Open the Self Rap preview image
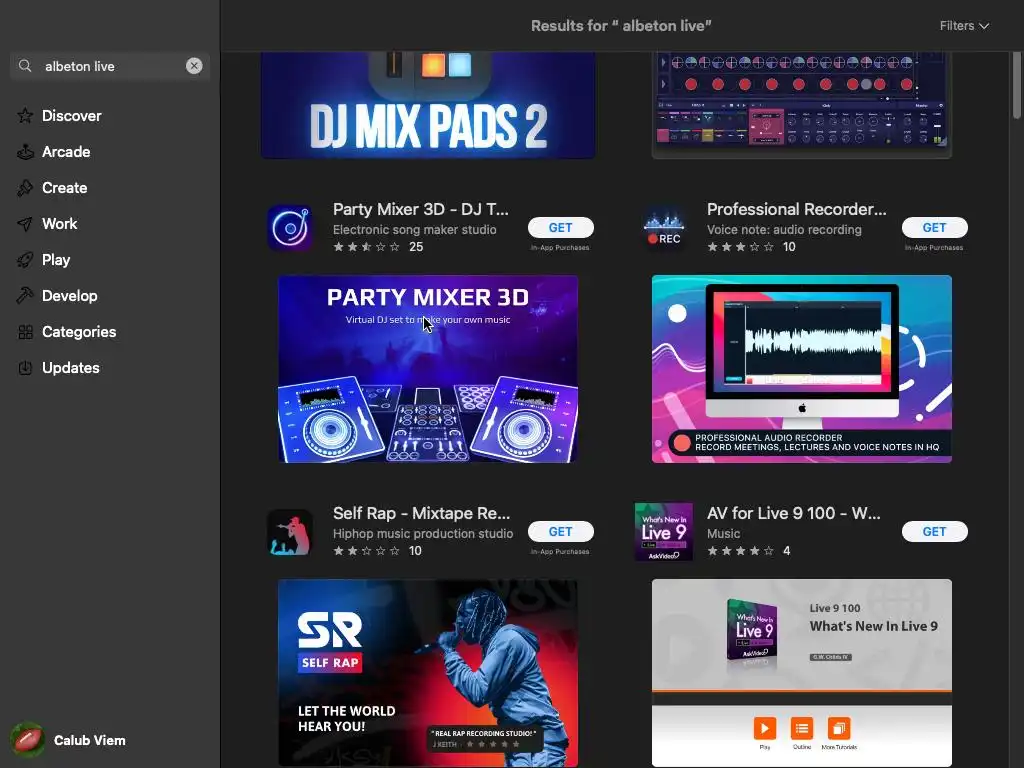Viewport: 1024px width, 768px height. pyautogui.click(x=428, y=673)
